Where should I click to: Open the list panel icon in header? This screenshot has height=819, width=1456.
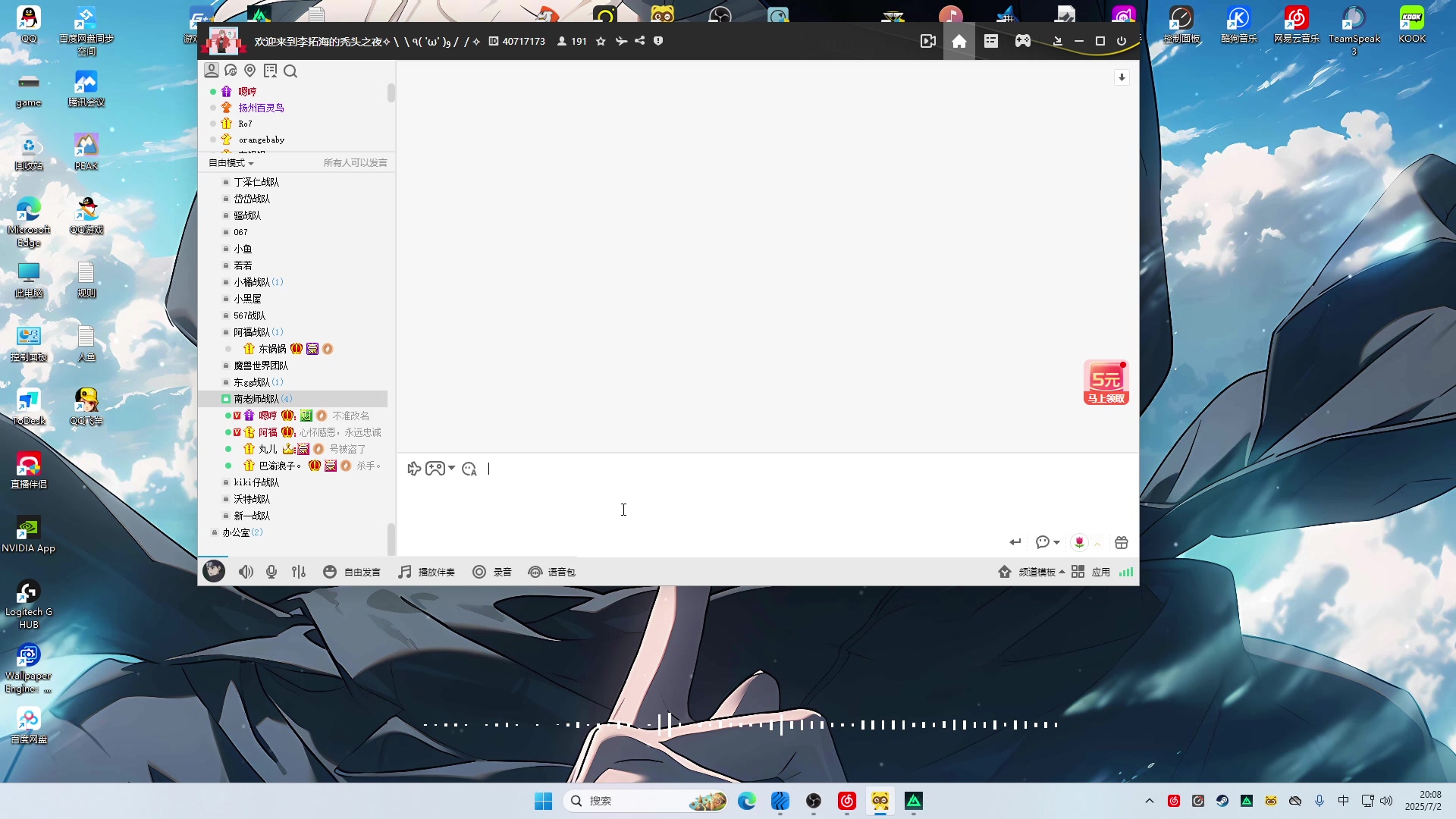coord(991,41)
